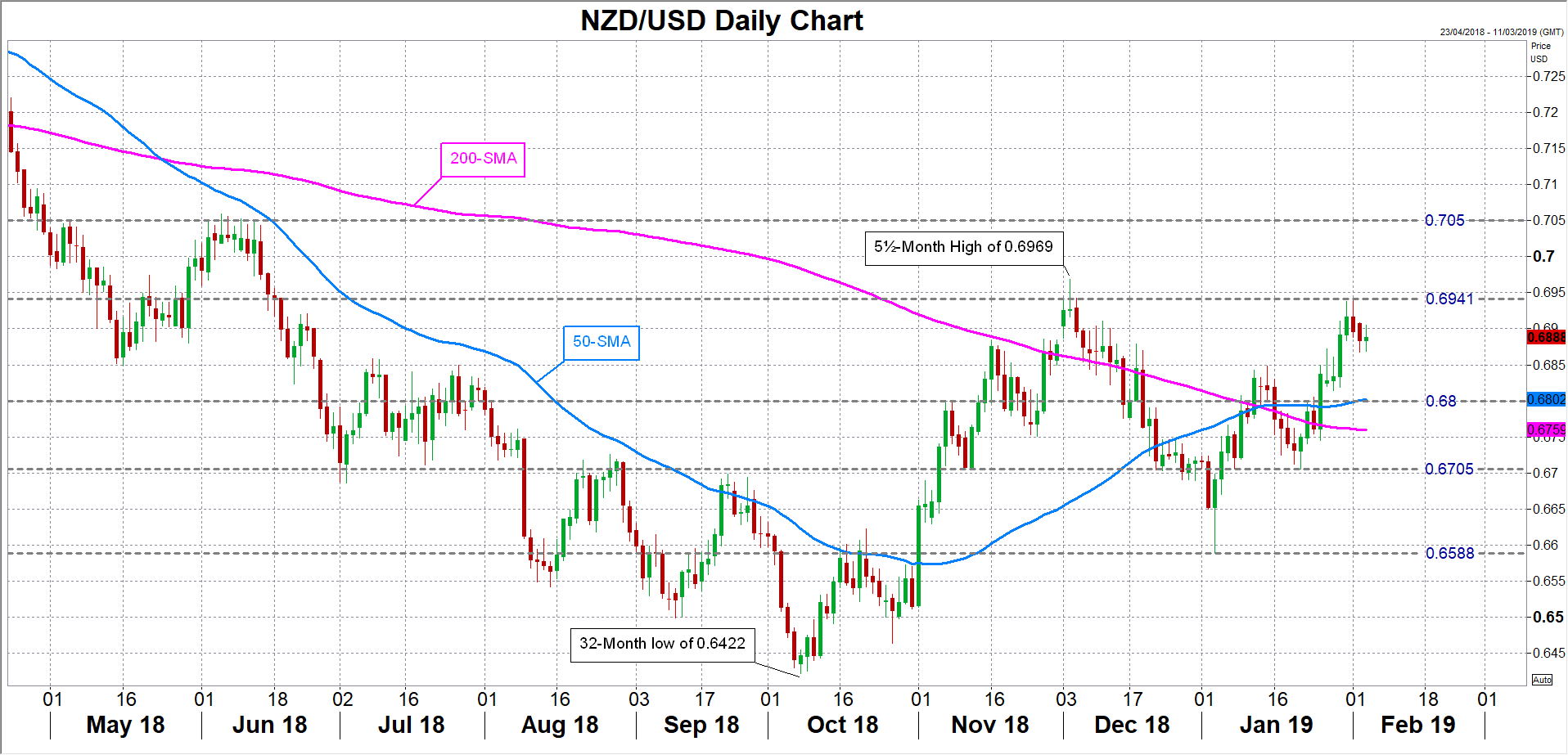Click the Auto scale button
Viewport: 1568px width, 755px height.
point(1542,680)
